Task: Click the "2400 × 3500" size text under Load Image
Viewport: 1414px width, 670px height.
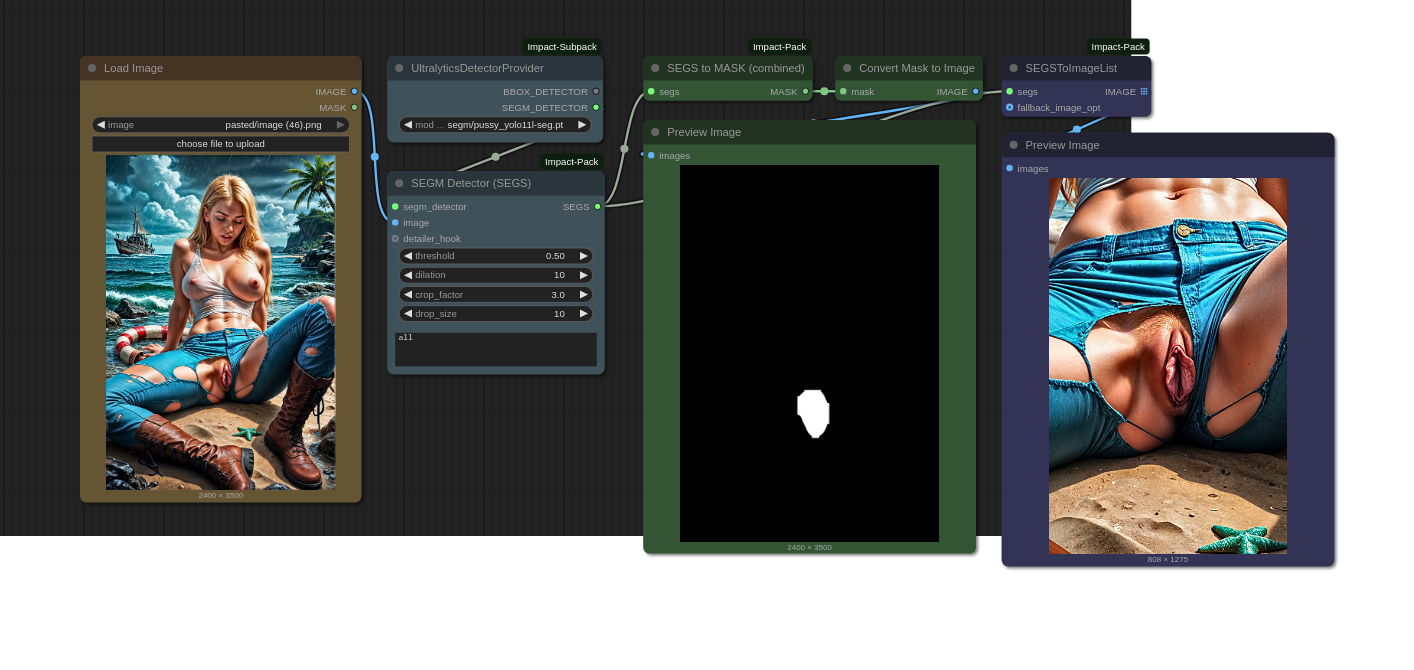Action: pyautogui.click(x=220, y=495)
